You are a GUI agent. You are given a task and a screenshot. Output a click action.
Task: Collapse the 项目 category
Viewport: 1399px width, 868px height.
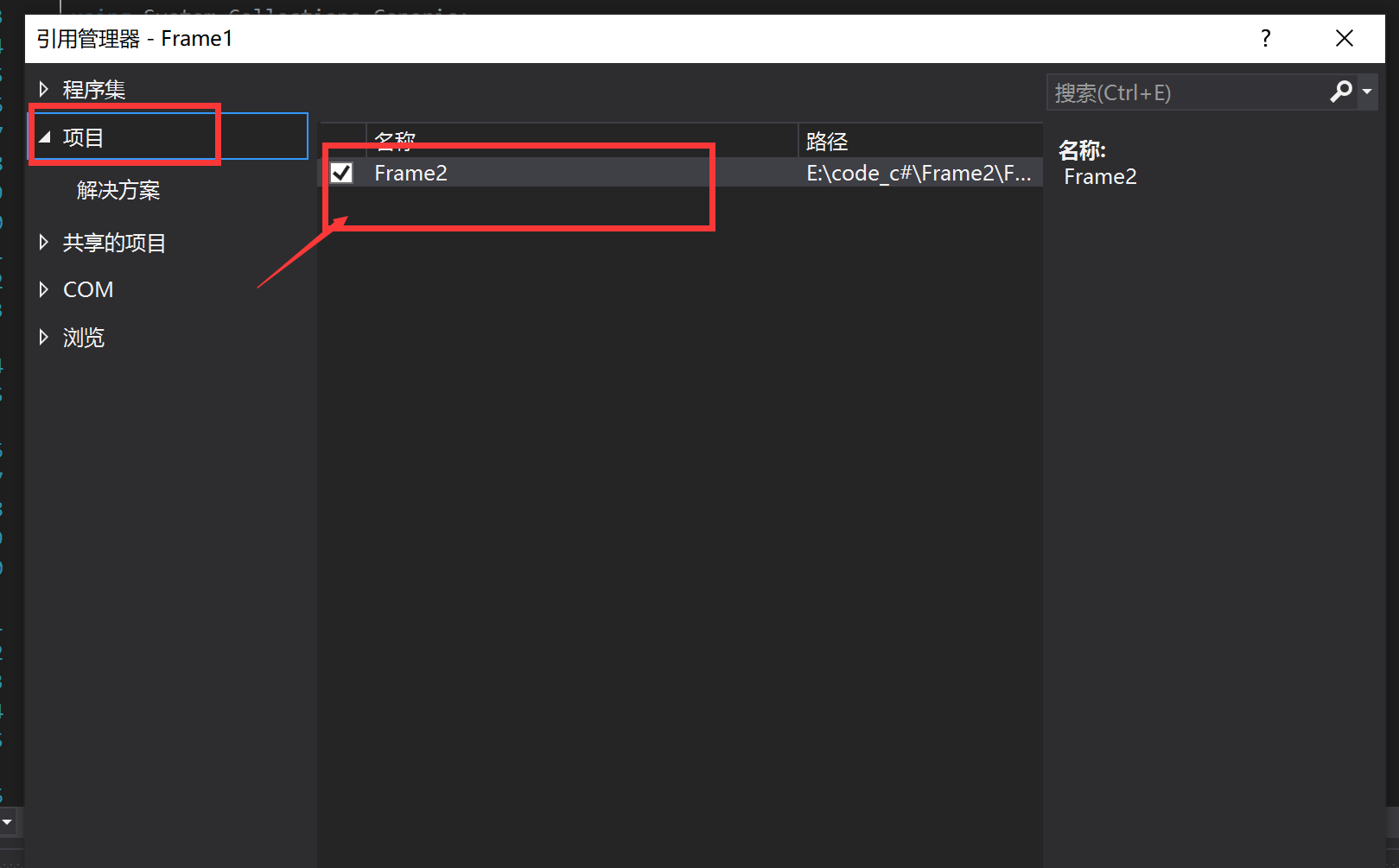(46, 136)
